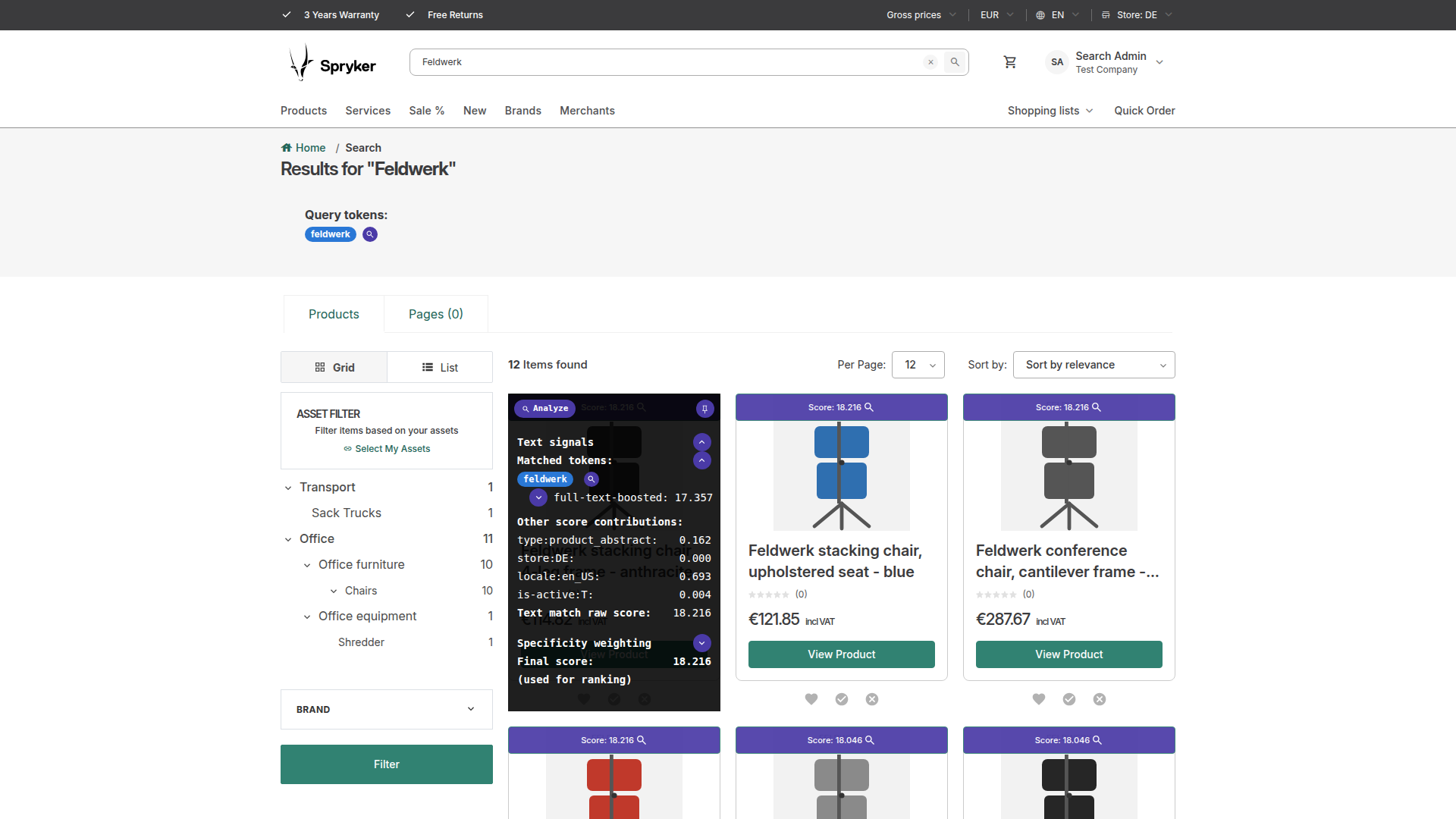Screen dimensions: 1456x819
Task: Collapse the Transport category
Action: coord(288,488)
